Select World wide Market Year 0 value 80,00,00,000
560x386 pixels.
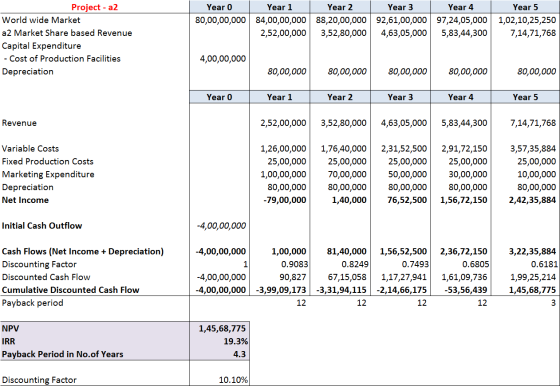tap(220, 20)
